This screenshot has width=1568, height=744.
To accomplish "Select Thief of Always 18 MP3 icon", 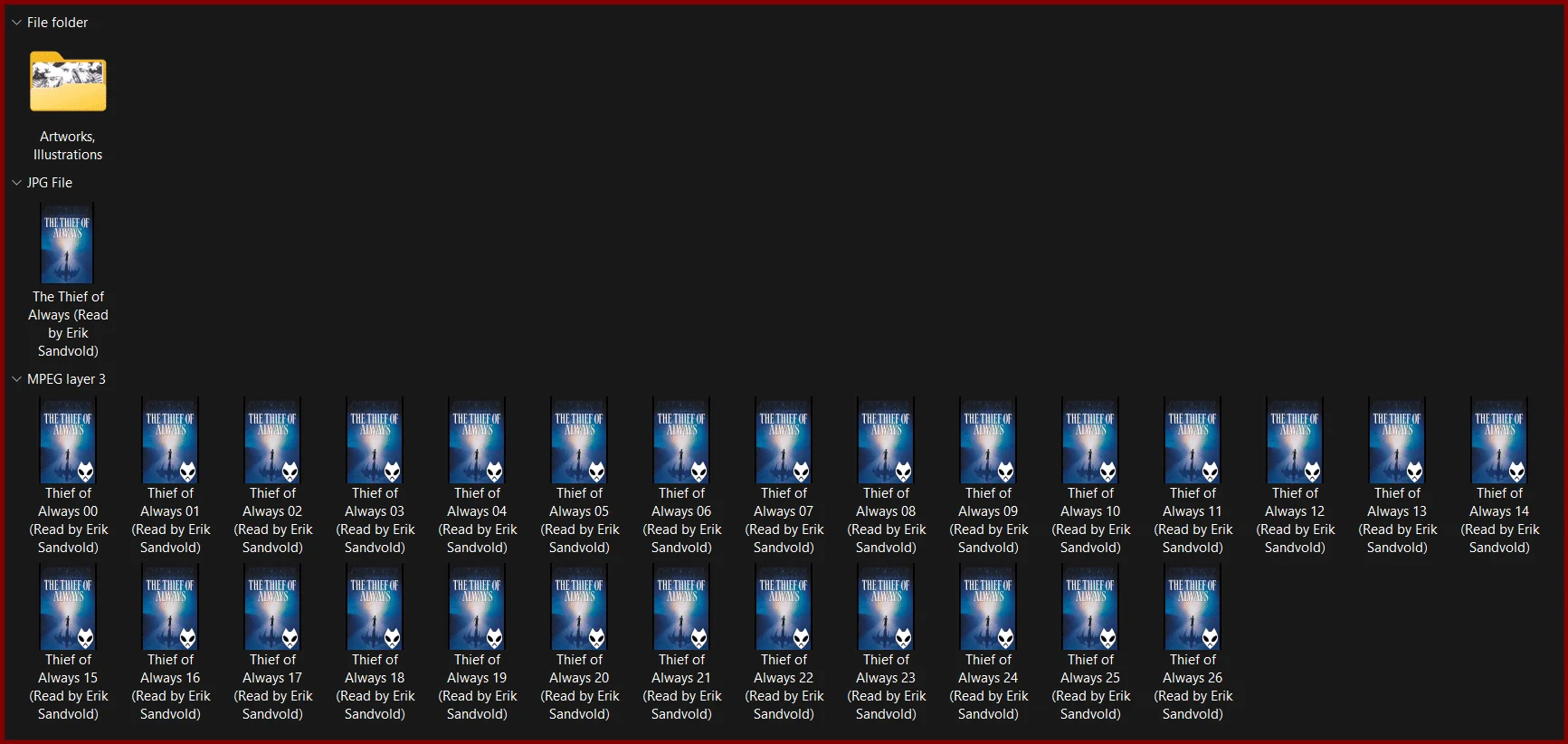I will [375, 607].
